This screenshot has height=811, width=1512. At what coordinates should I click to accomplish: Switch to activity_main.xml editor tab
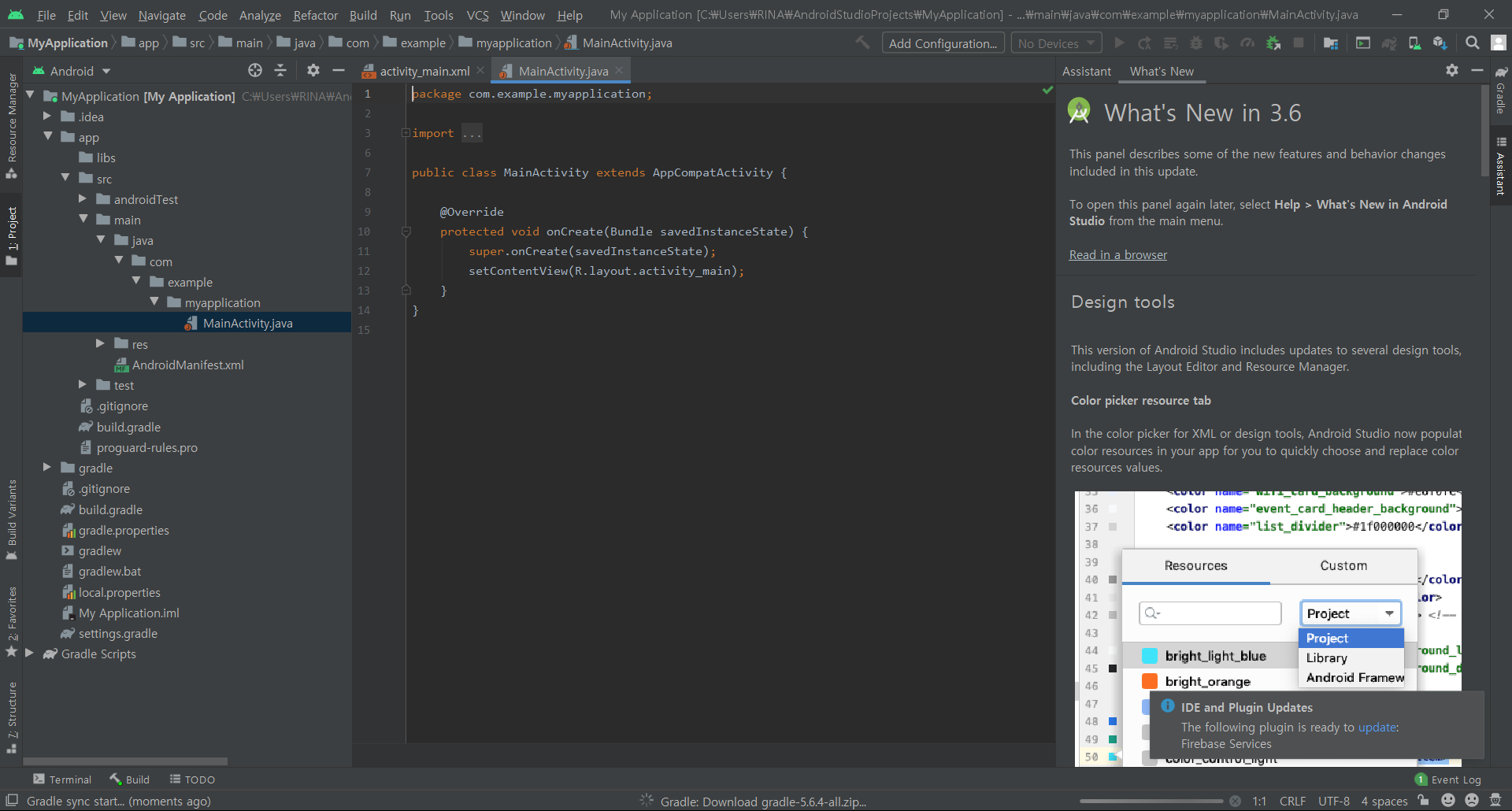pos(424,71)
